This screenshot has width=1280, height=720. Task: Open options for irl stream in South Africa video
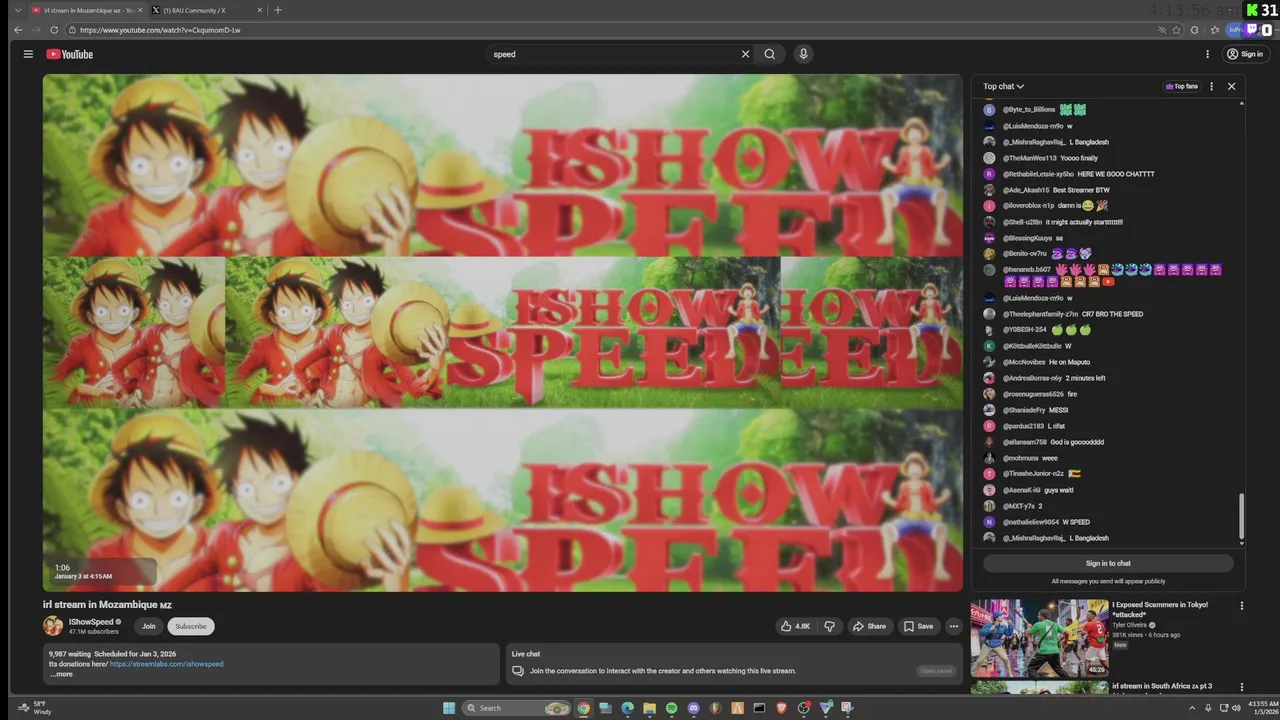click(1242, 687)
